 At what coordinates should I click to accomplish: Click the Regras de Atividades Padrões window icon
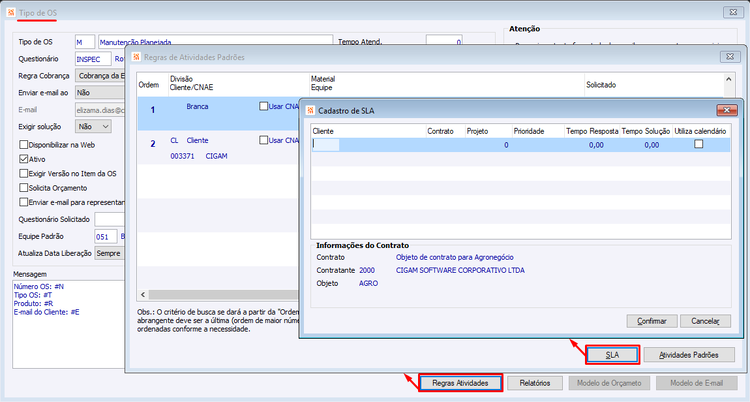click(136, 57)
